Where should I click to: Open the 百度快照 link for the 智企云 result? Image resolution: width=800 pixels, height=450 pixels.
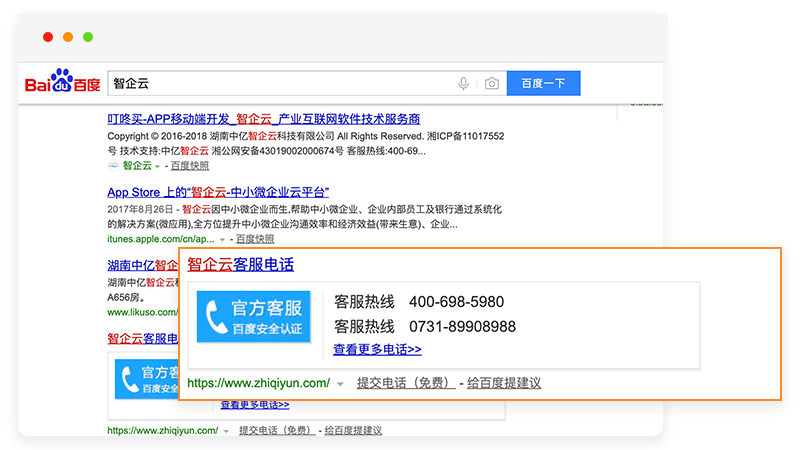pyautogui.click(x=190, y=166)
